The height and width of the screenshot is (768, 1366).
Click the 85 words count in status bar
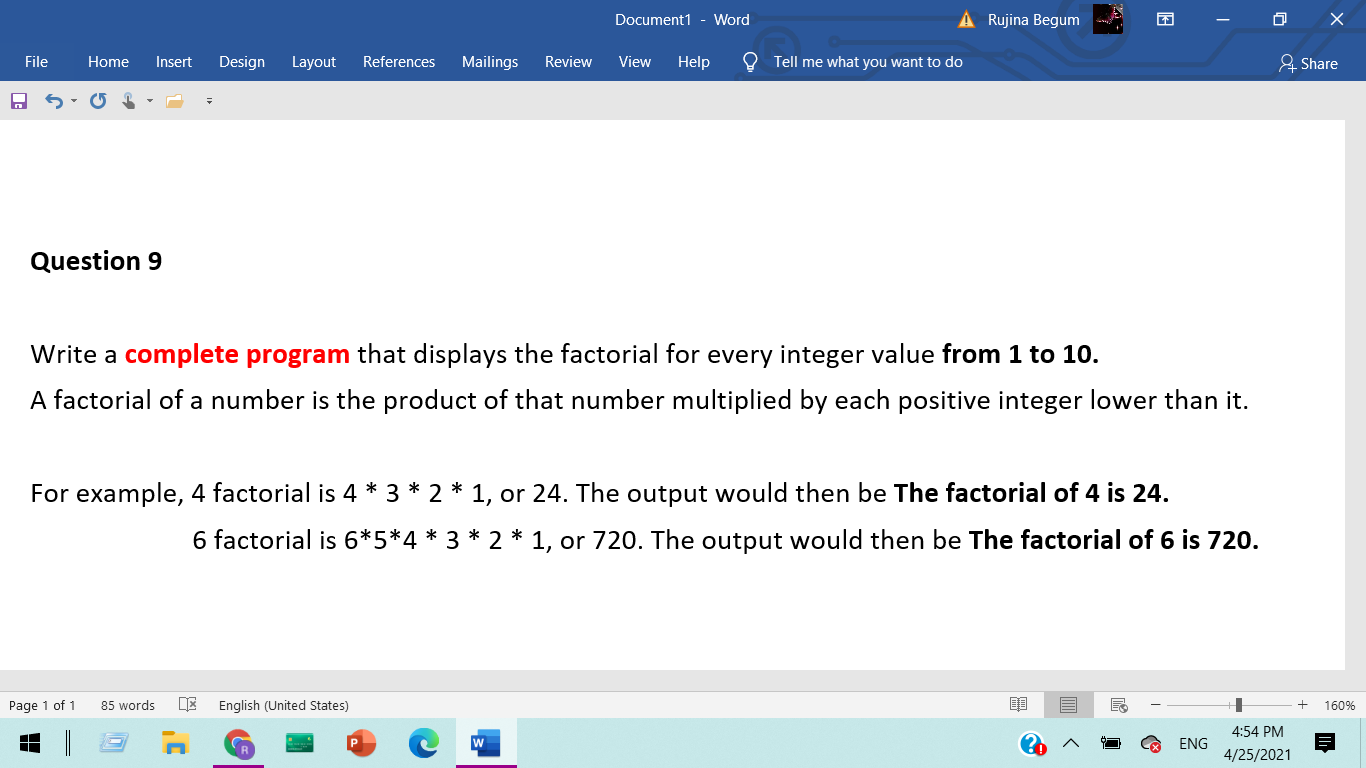tap(127, 705)
